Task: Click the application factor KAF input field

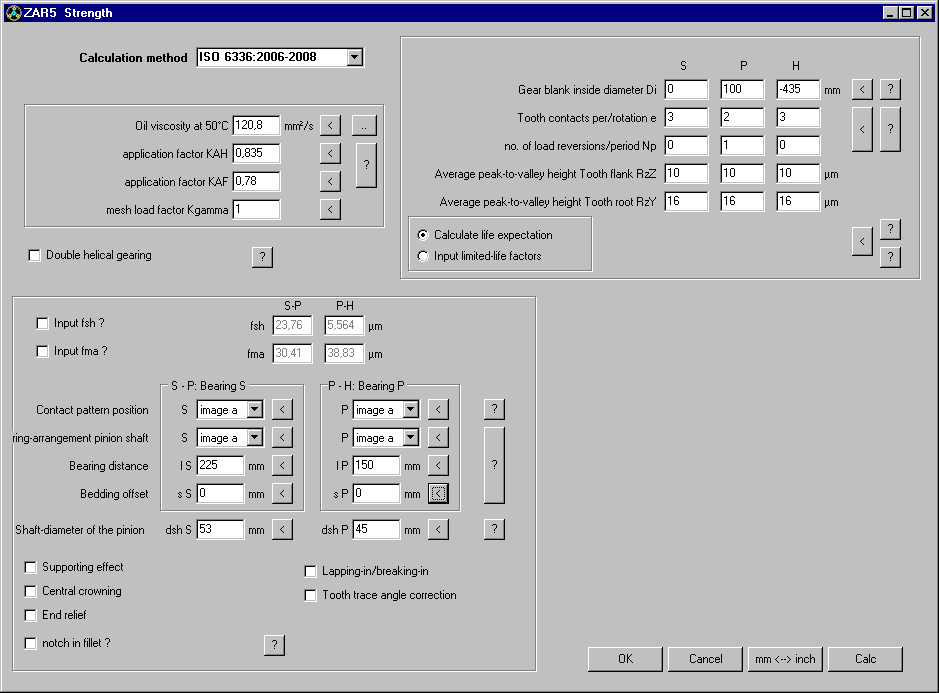Action: click(x=256, y=182)
